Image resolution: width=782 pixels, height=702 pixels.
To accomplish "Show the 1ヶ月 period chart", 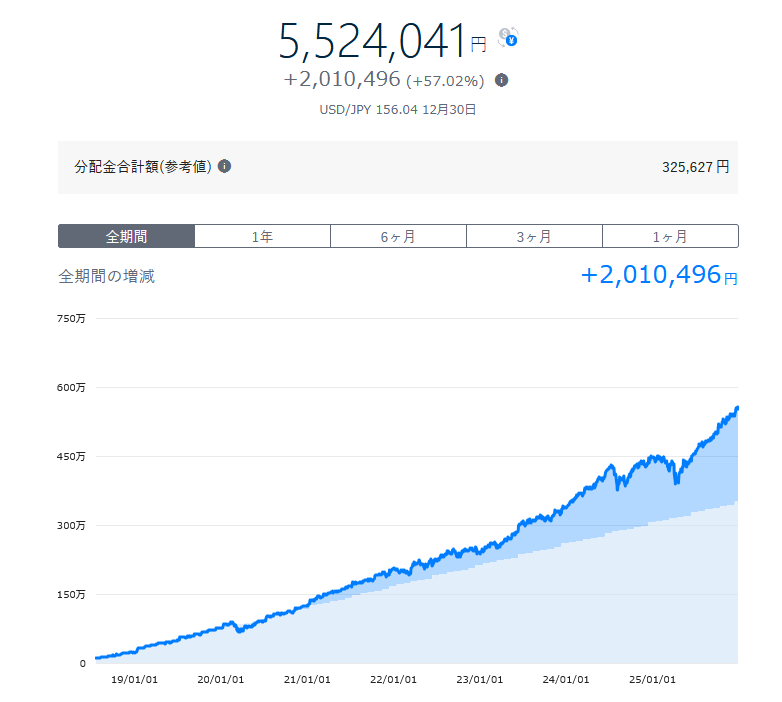I will click(670, 236).
